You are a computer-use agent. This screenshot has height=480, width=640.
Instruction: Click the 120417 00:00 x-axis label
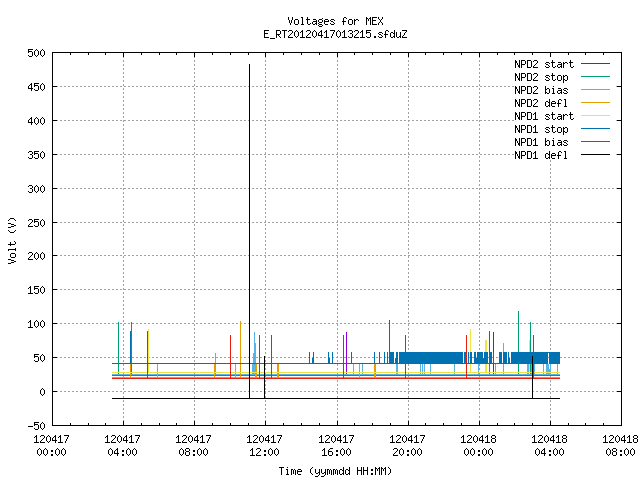pyautogui.click(x=51, y=446)
